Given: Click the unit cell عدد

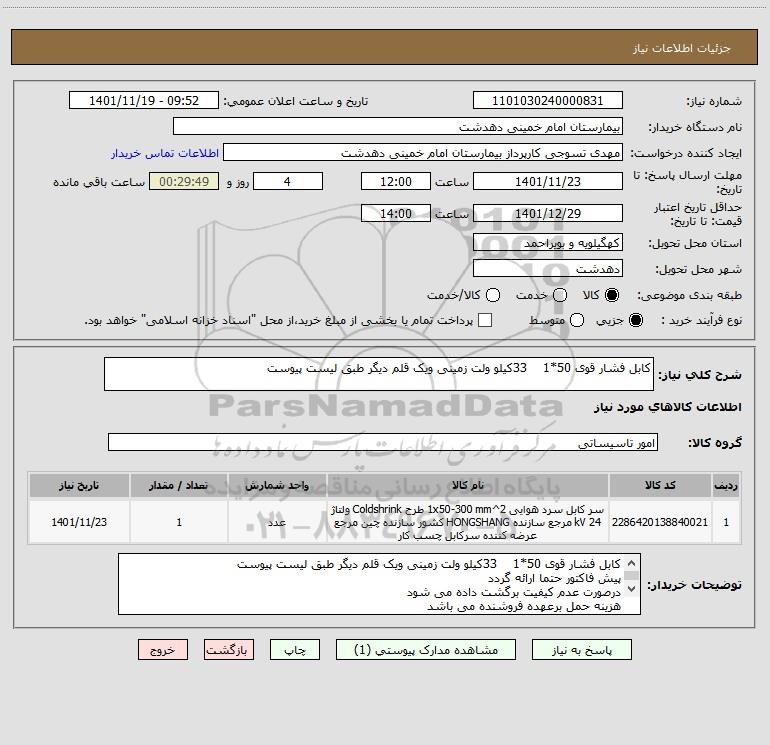Looking at the screenshot, I should pos(277,522).
